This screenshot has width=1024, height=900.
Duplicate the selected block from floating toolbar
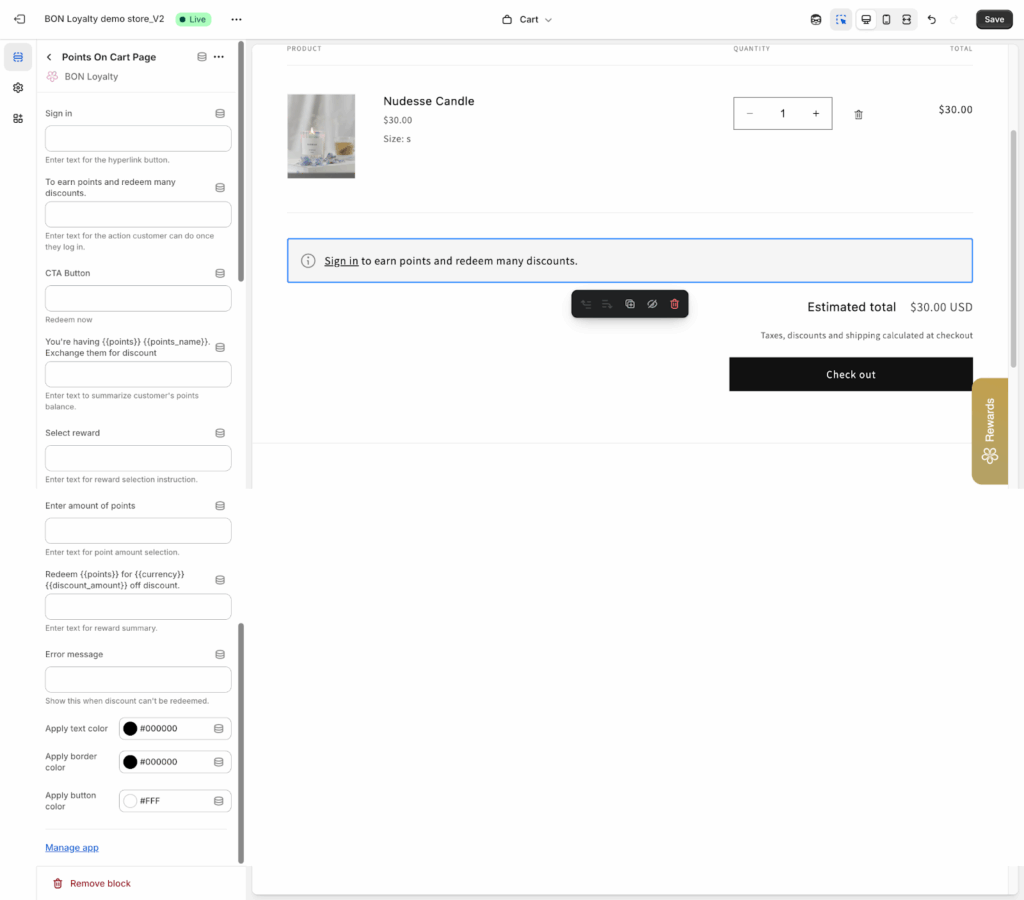point(630,304)
